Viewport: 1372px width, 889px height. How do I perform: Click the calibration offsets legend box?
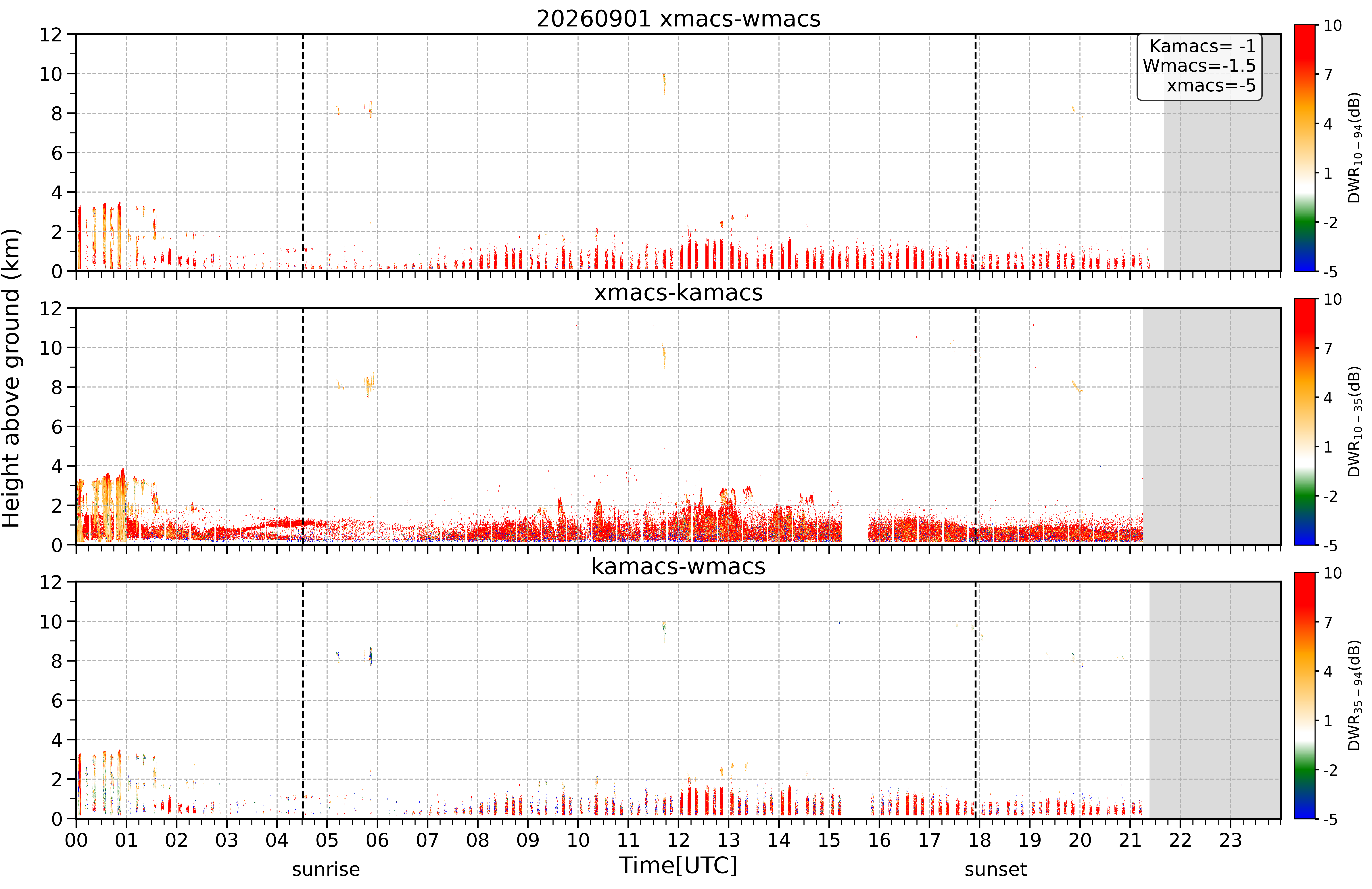point(1199,67)
